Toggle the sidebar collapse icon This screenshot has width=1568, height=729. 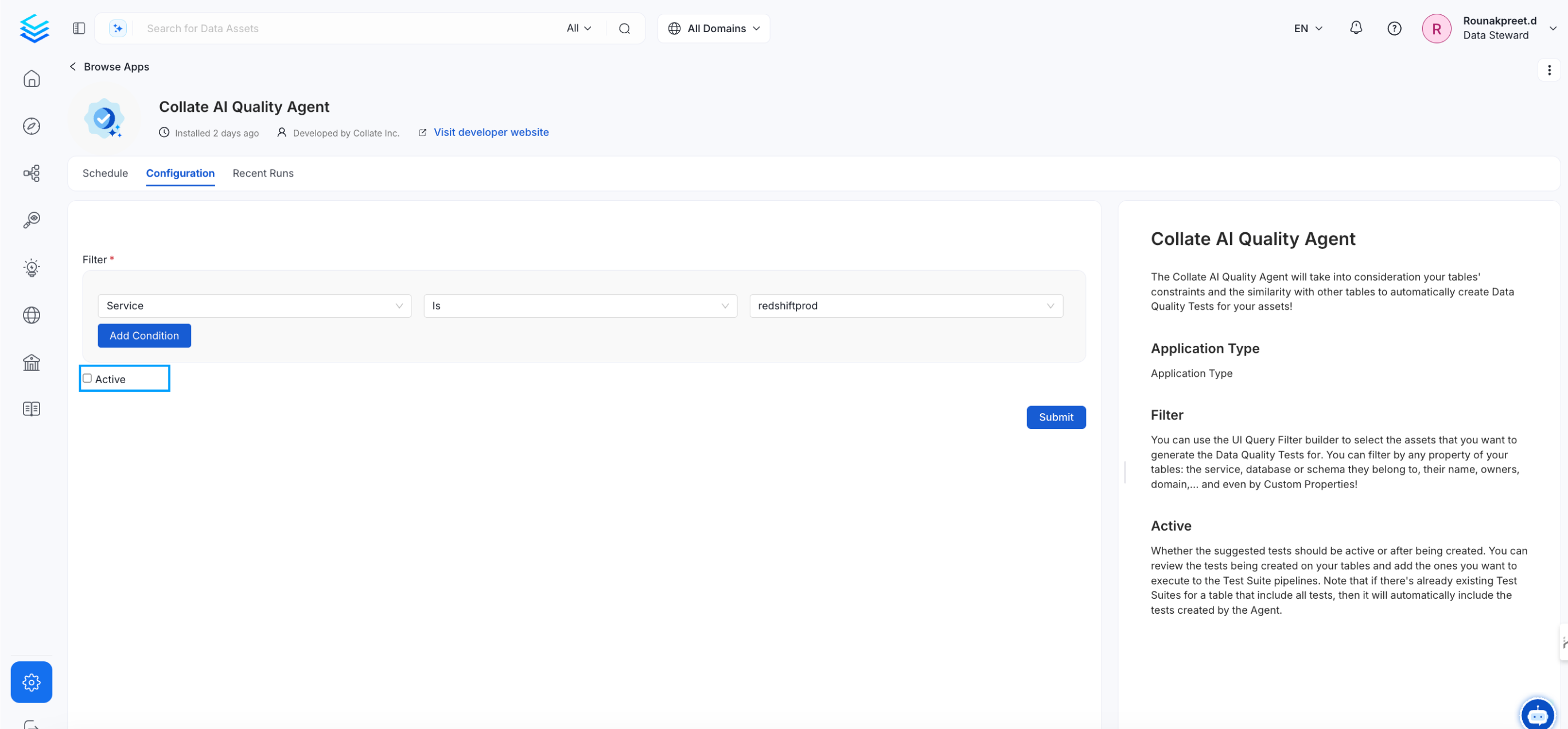pos(79,28)
